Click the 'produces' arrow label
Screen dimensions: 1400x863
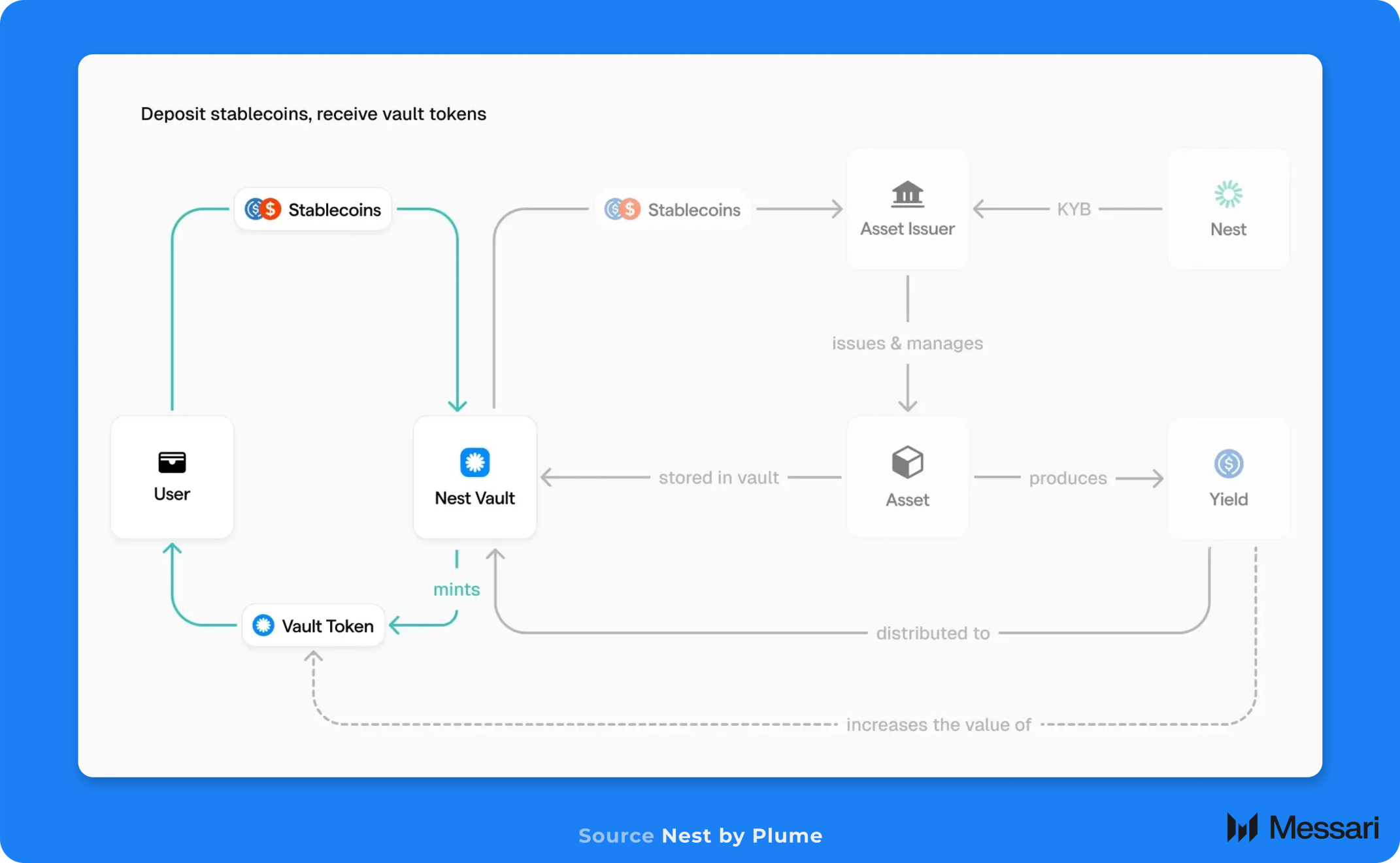(x=1068, y=478)
